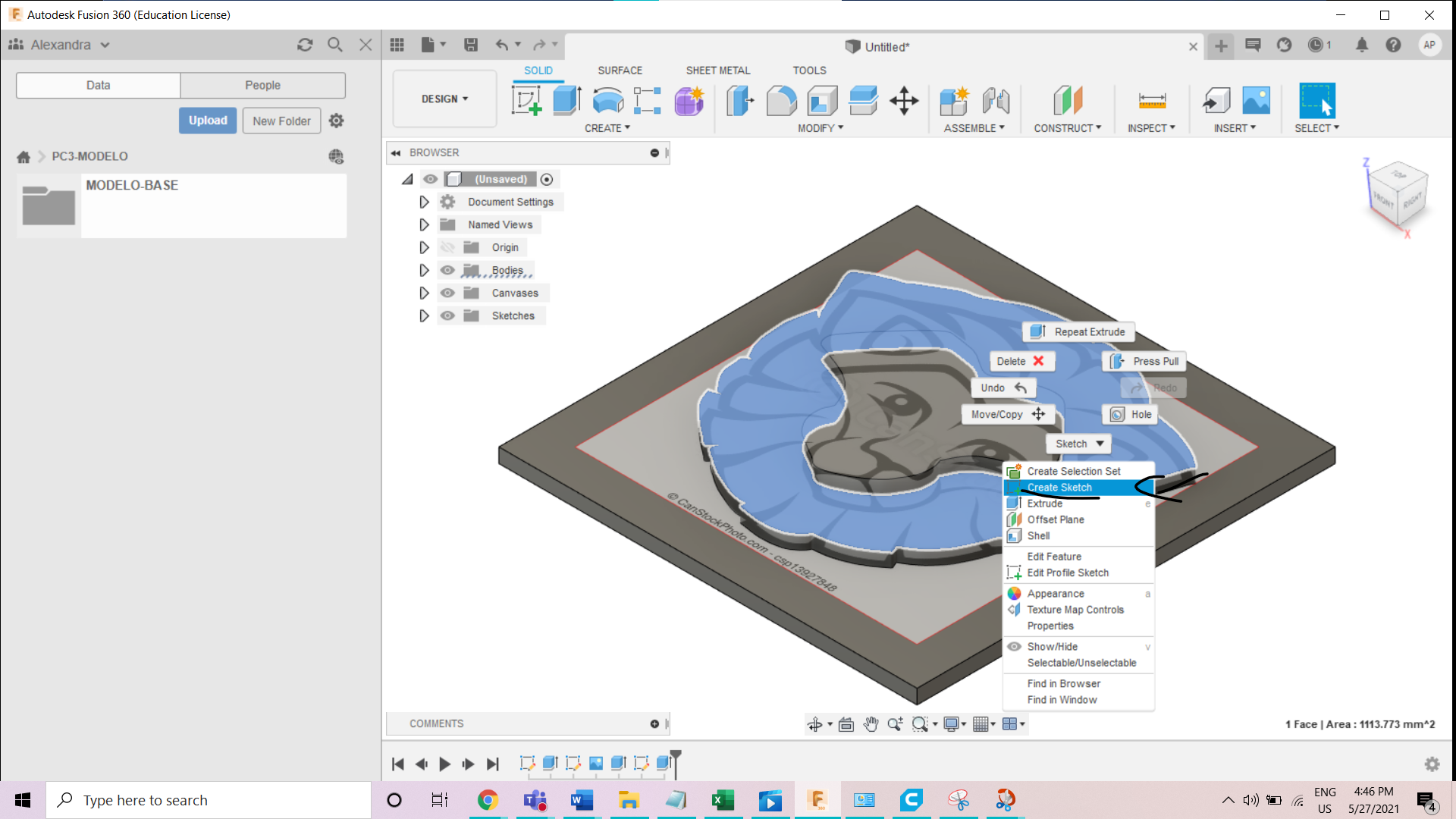Select the Insert Derive icon
The width and height of the screenshot is (1456, 819).
click(x=1216, y=100)
